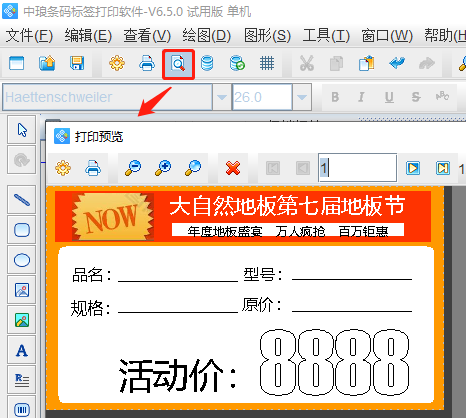Open document settings gear in main toolbar
The width and height of the screenshot is (466, 418).
(117, 63)
